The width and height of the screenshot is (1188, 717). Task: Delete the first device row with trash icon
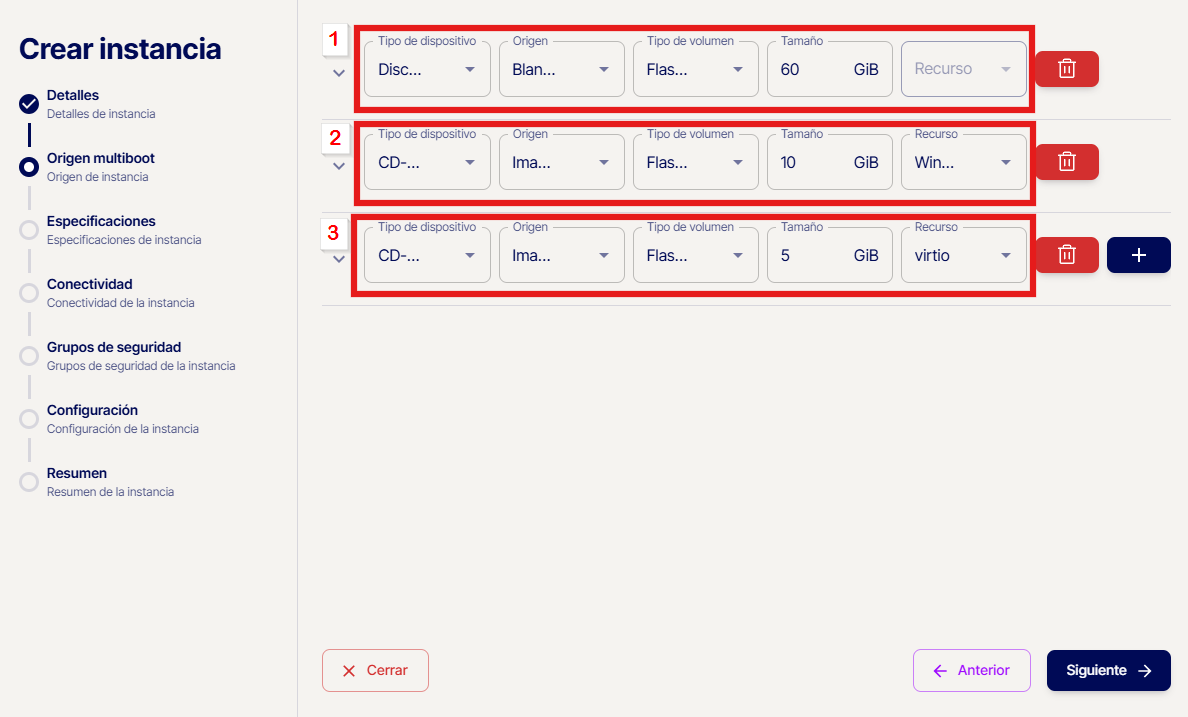click(x=1066, y=69)
